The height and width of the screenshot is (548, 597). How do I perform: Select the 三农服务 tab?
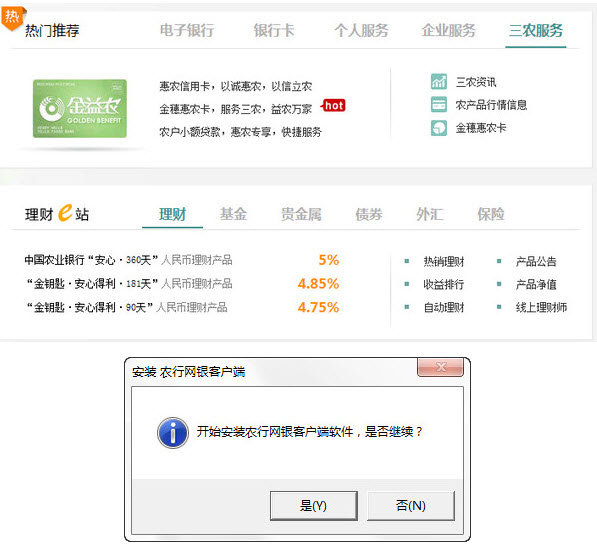[536, 30]
